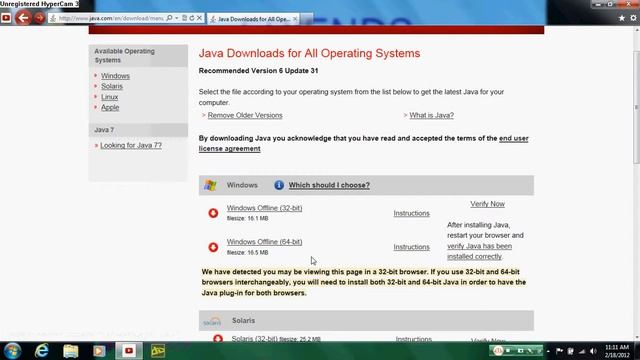Image resolution: width=640 pixels, height=360 pixels.
Task: Open Windows Media Player in taskbar
Action: pyautogui.click(x=99, y=351)
